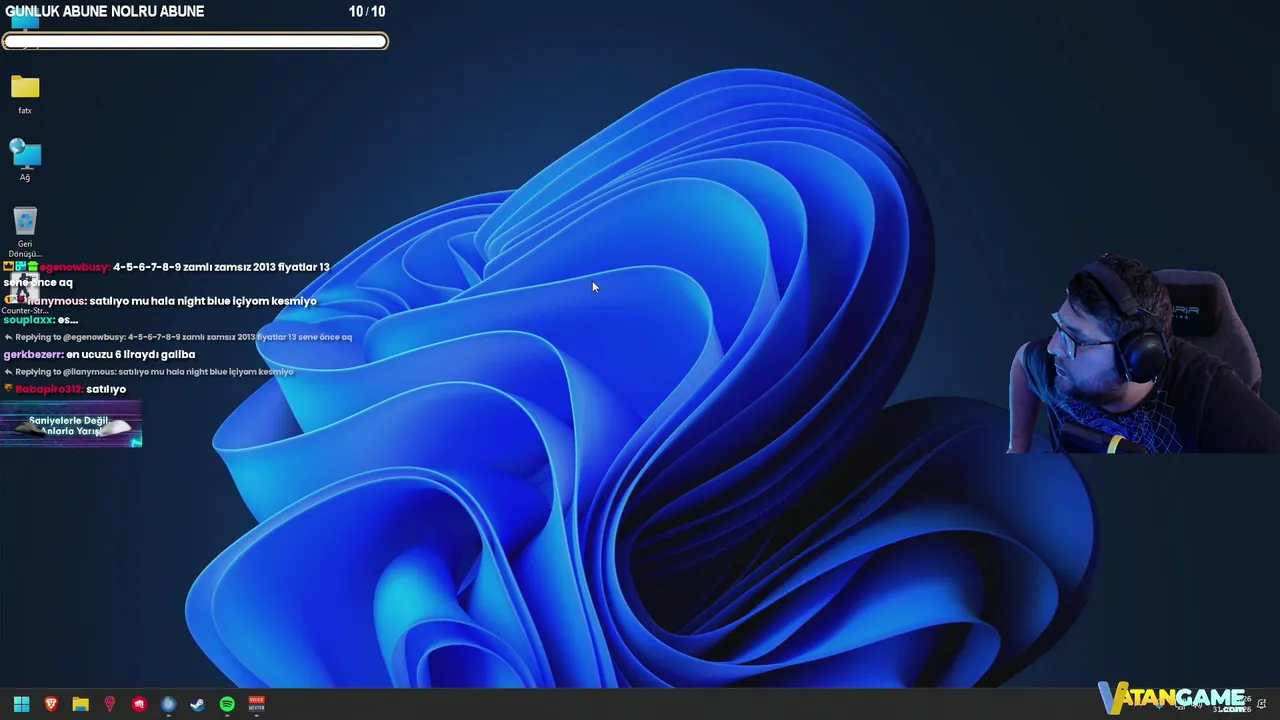Image resolution: width=1280 pixels, height=720 pixels.
Task: Open the Windows Start menu
Action: [21, 704]
